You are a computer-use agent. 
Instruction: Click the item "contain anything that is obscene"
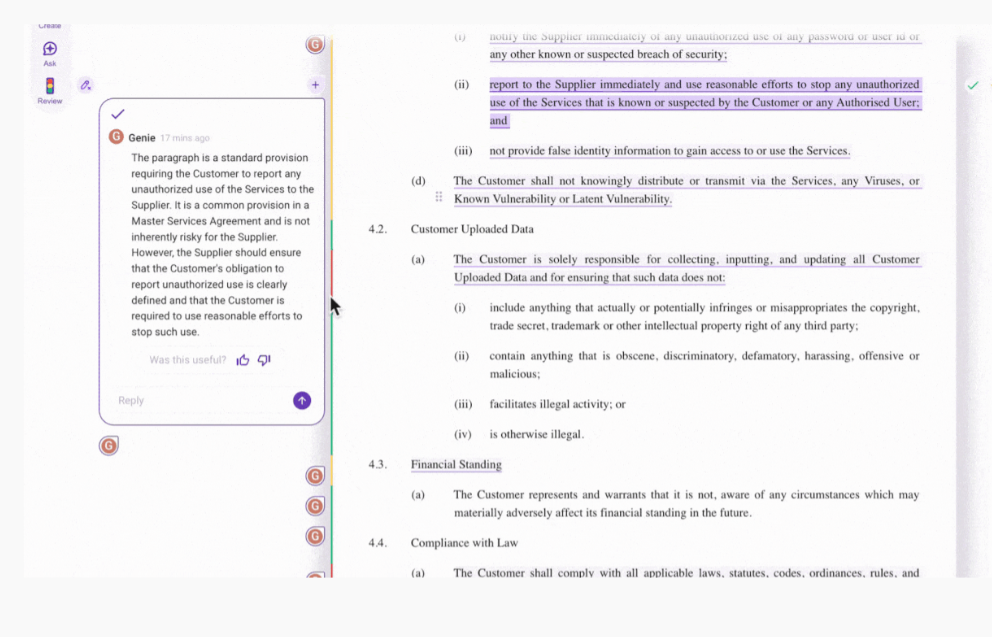pos(704,364)
